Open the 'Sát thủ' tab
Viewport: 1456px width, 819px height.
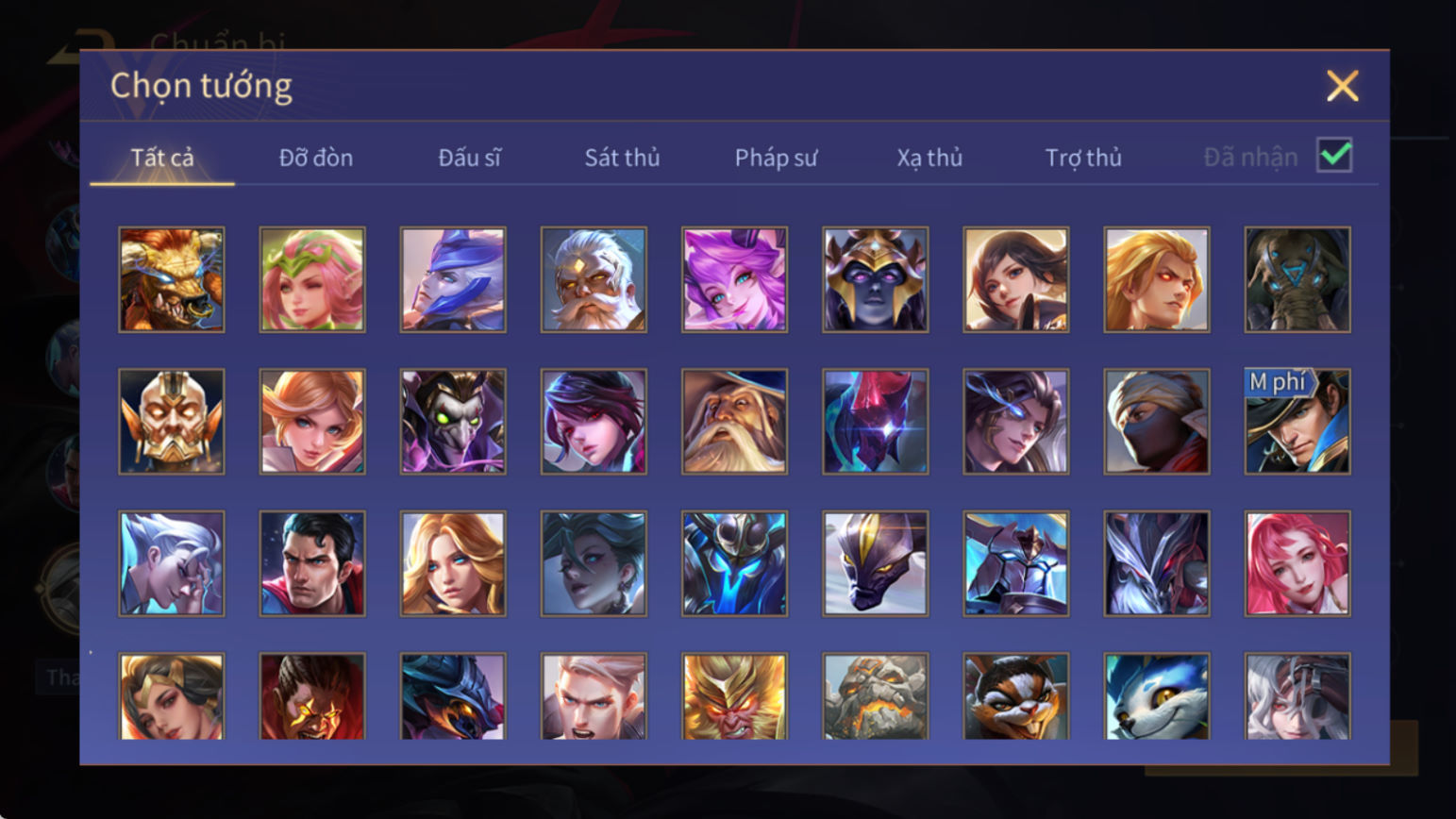click(x=622, y=158)
